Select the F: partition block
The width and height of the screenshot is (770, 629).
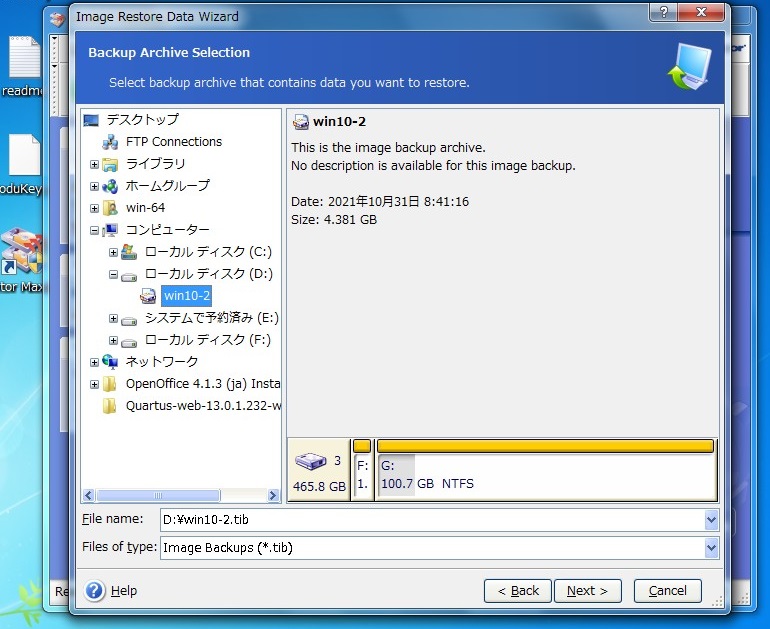click(x=362, y=470)
